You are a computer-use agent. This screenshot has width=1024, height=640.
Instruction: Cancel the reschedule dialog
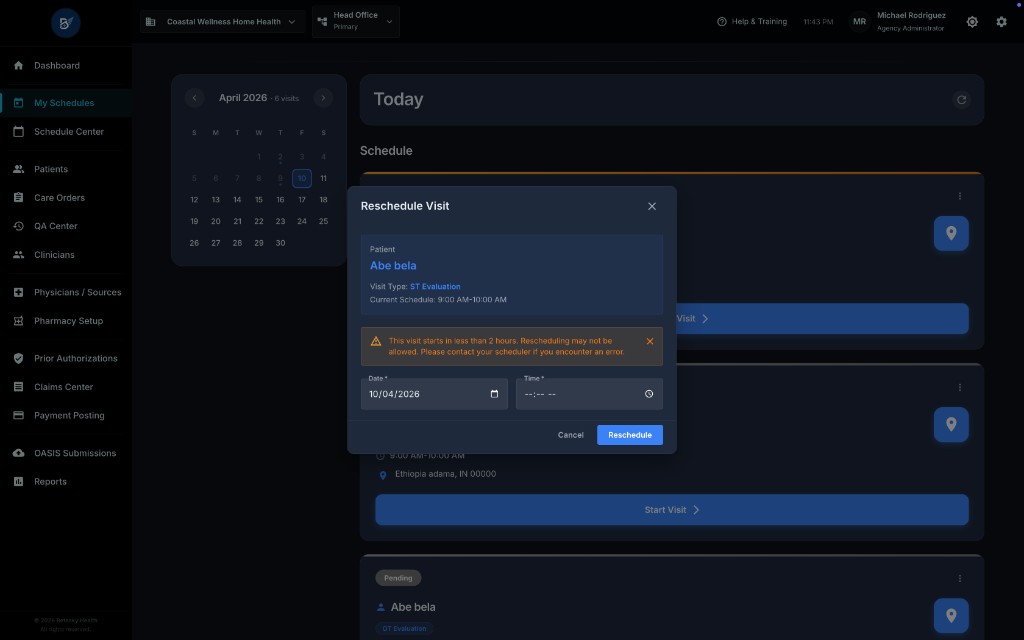coord(571,435)
